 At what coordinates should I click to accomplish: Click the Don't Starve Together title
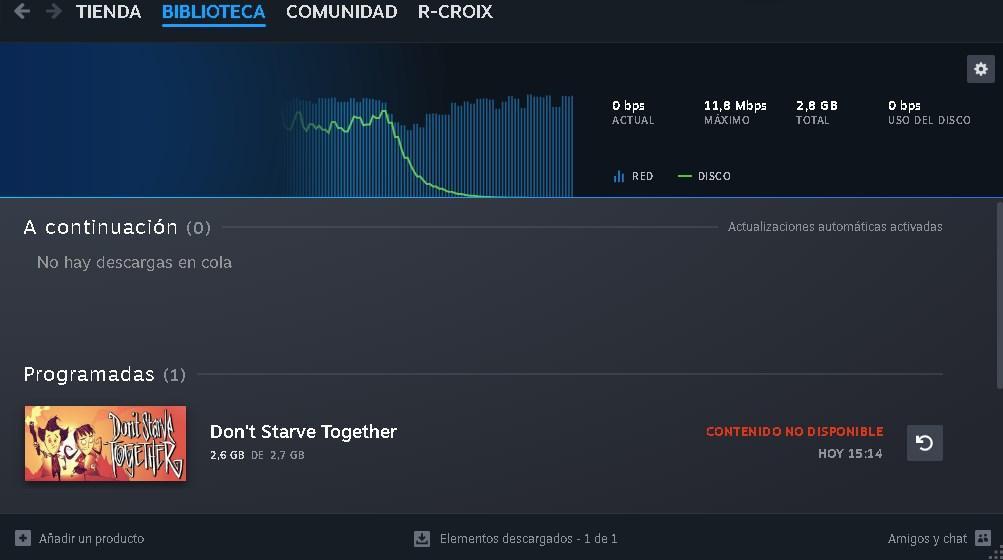pyautogui.click(x=303, y=432)
